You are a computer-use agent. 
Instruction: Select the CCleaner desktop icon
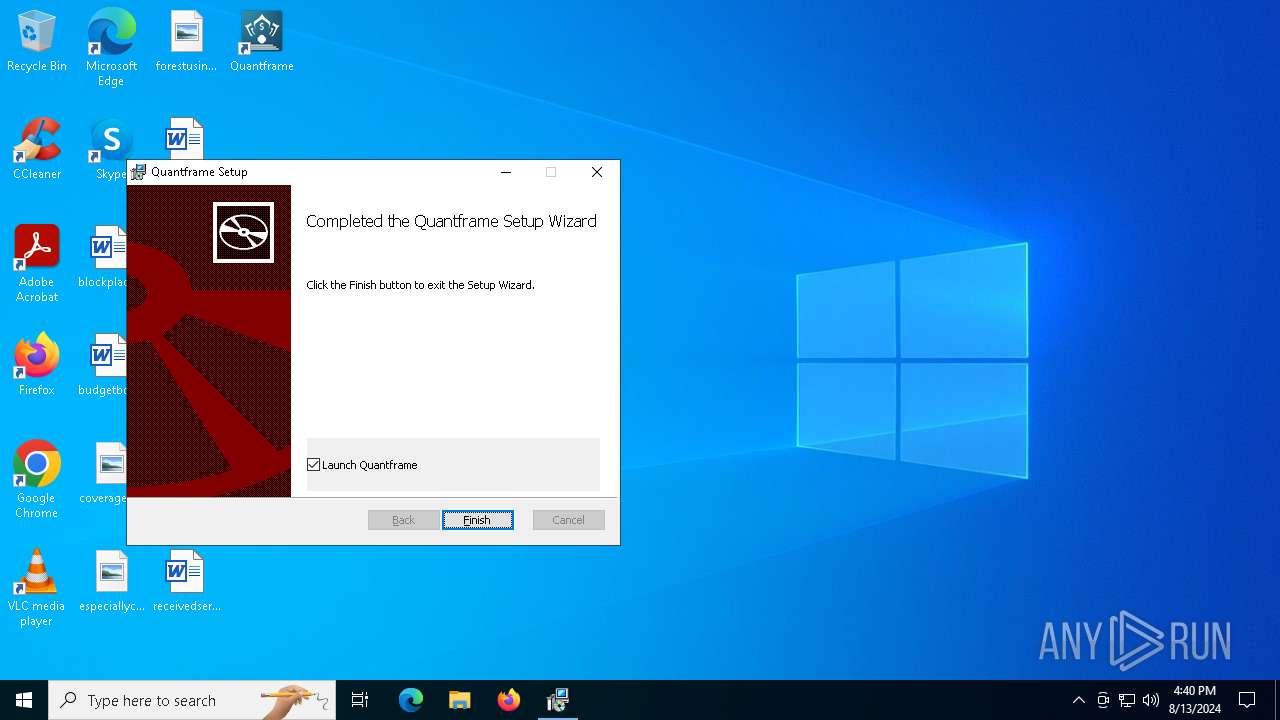pos(37,149)
